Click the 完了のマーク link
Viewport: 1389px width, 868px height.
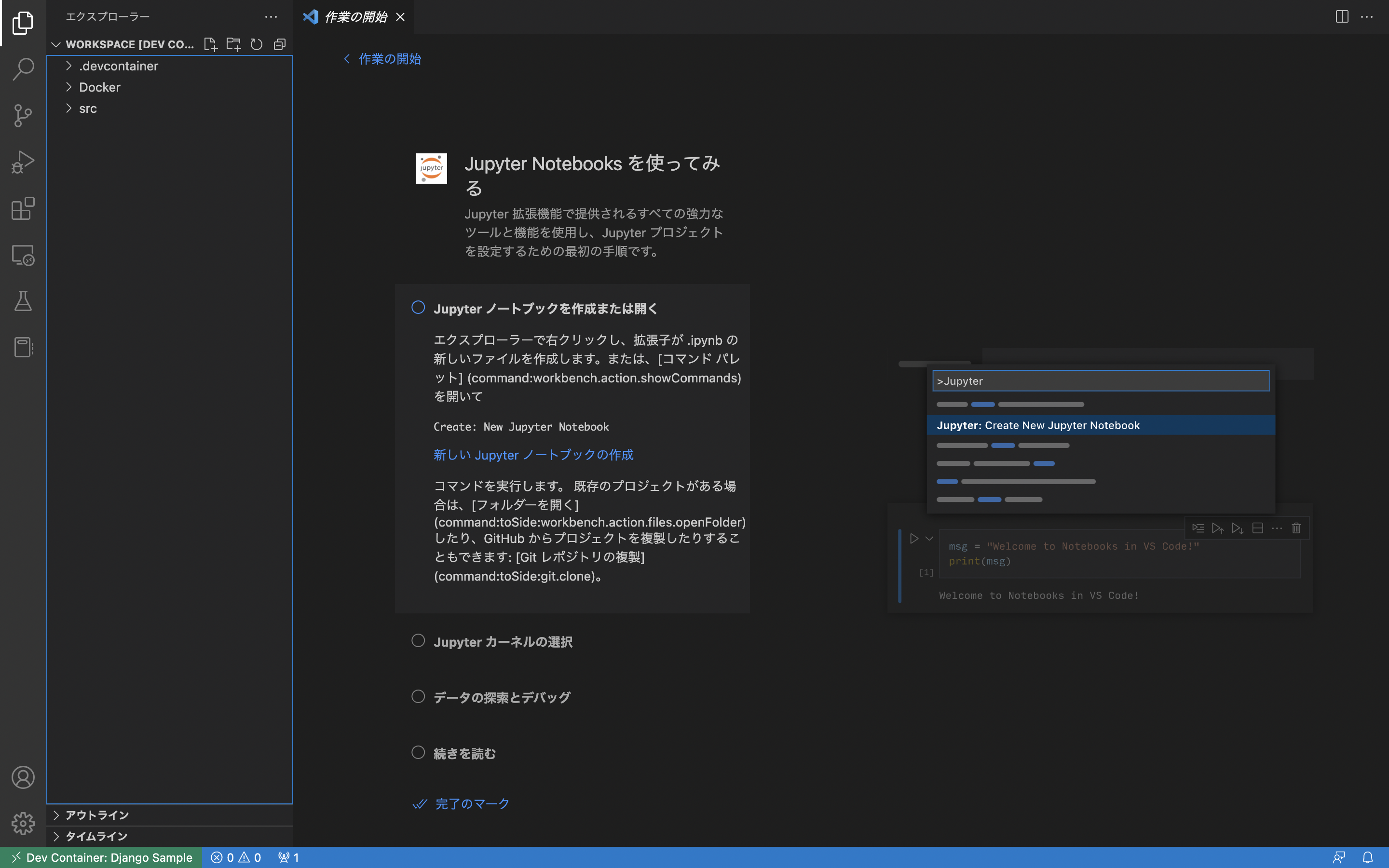click(x=471, y=803)
